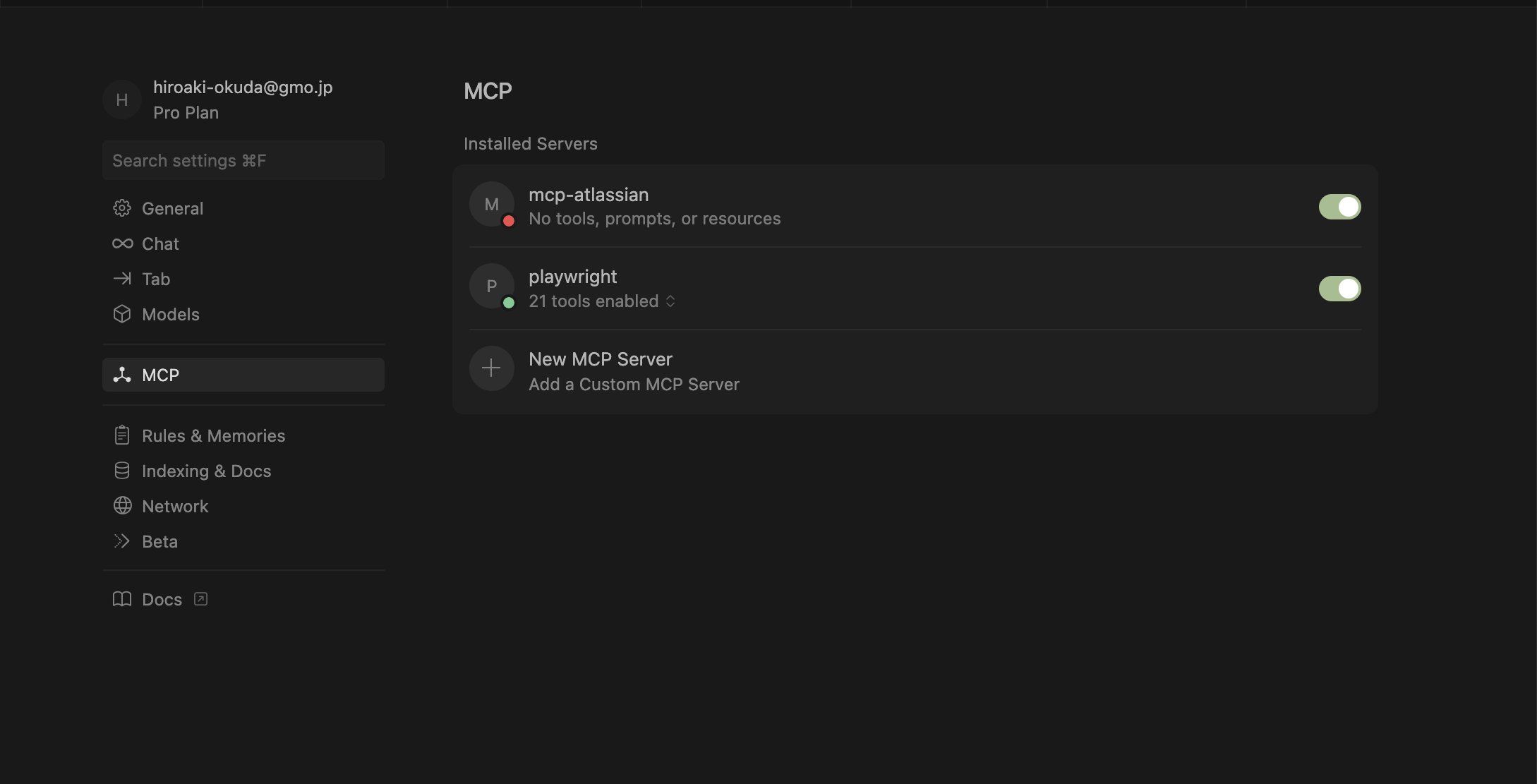
Task: Click the General gear icon
Action: point(122,208)
